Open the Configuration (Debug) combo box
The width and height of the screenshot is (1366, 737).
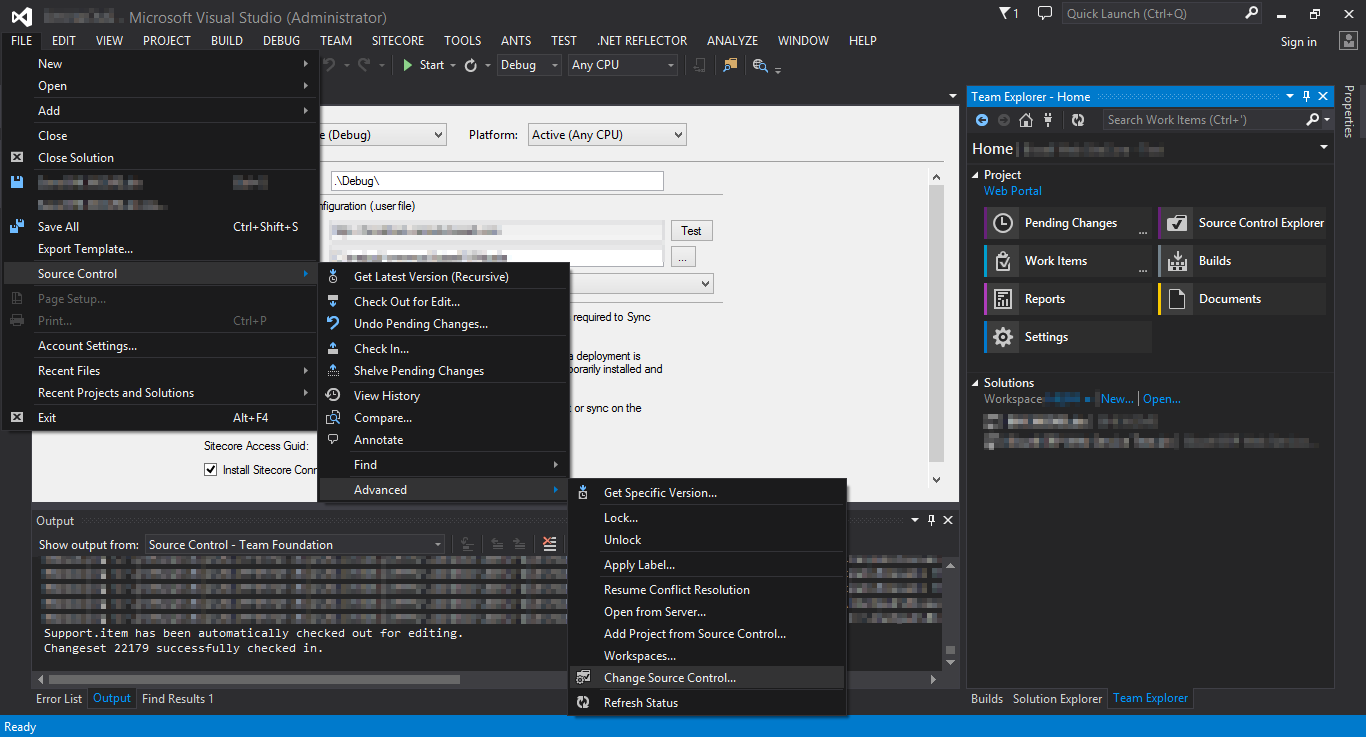point(382,135)
